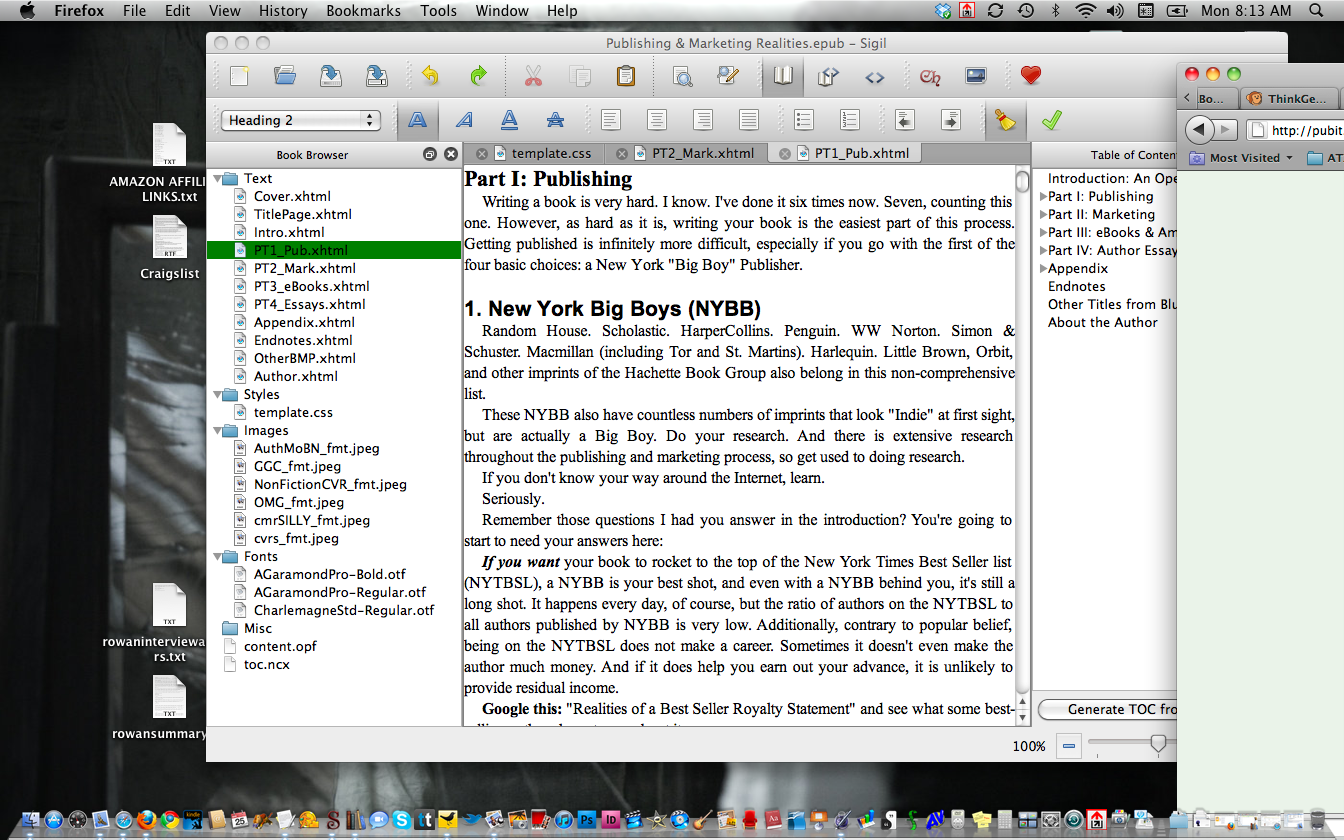Click the Paste clipboard icon
This screenshot has width=1344, height=840.
(x=626, y=76)
